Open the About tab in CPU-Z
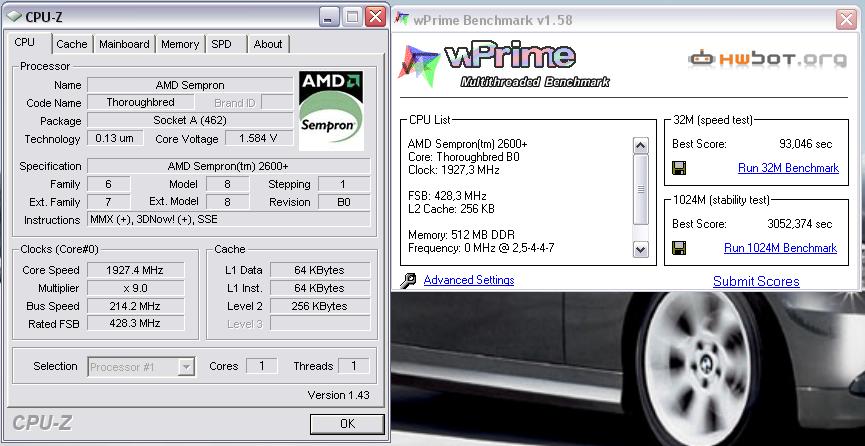 pos(268,44)
